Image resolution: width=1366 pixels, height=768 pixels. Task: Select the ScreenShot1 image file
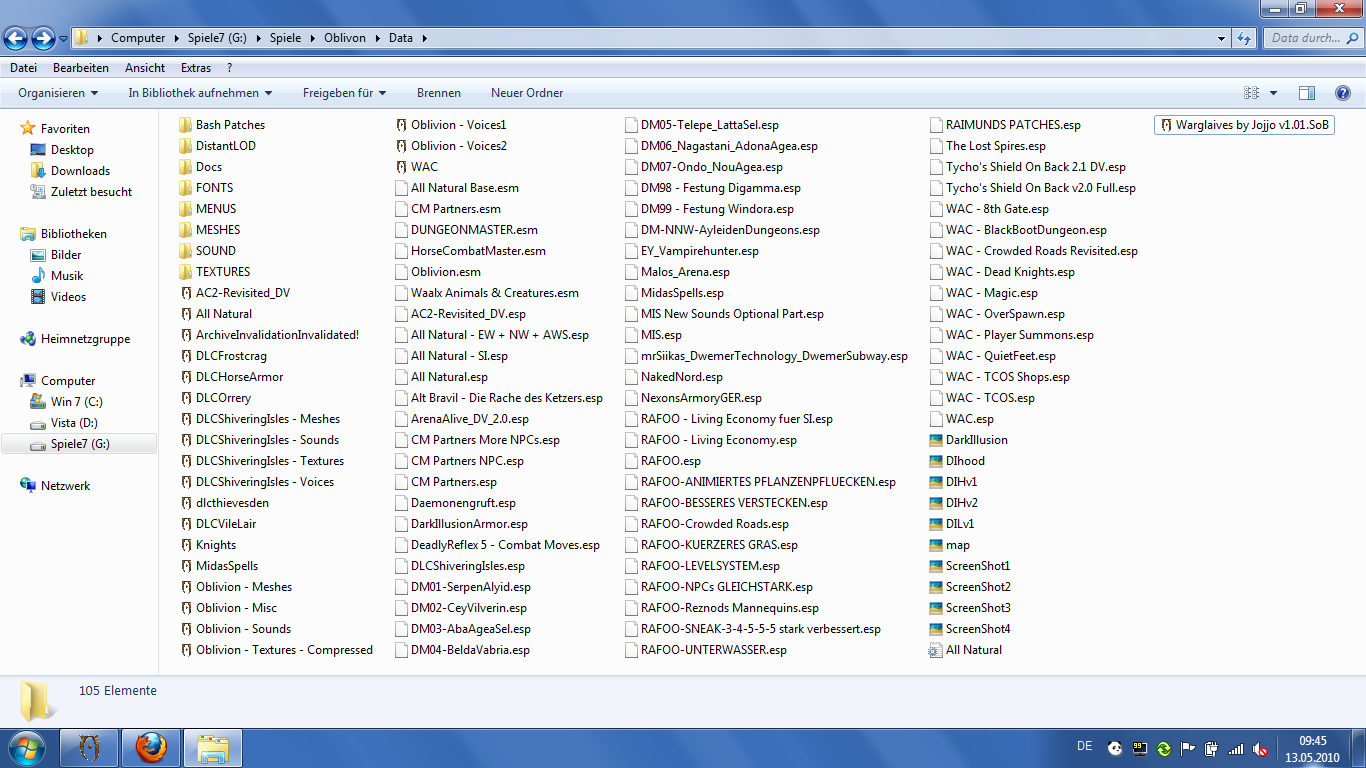(x=977, y=566)
